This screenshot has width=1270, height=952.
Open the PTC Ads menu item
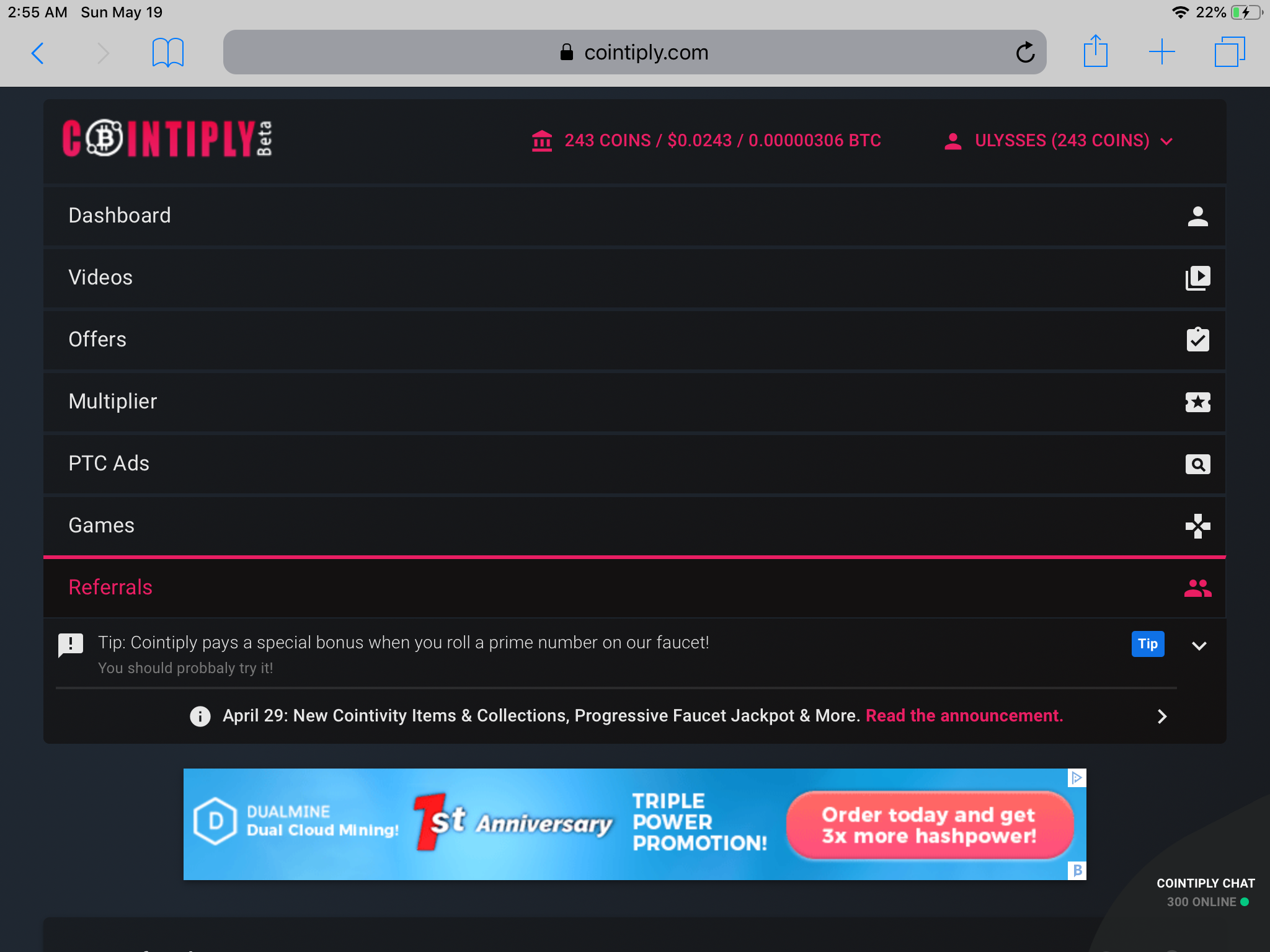(634, 464)
